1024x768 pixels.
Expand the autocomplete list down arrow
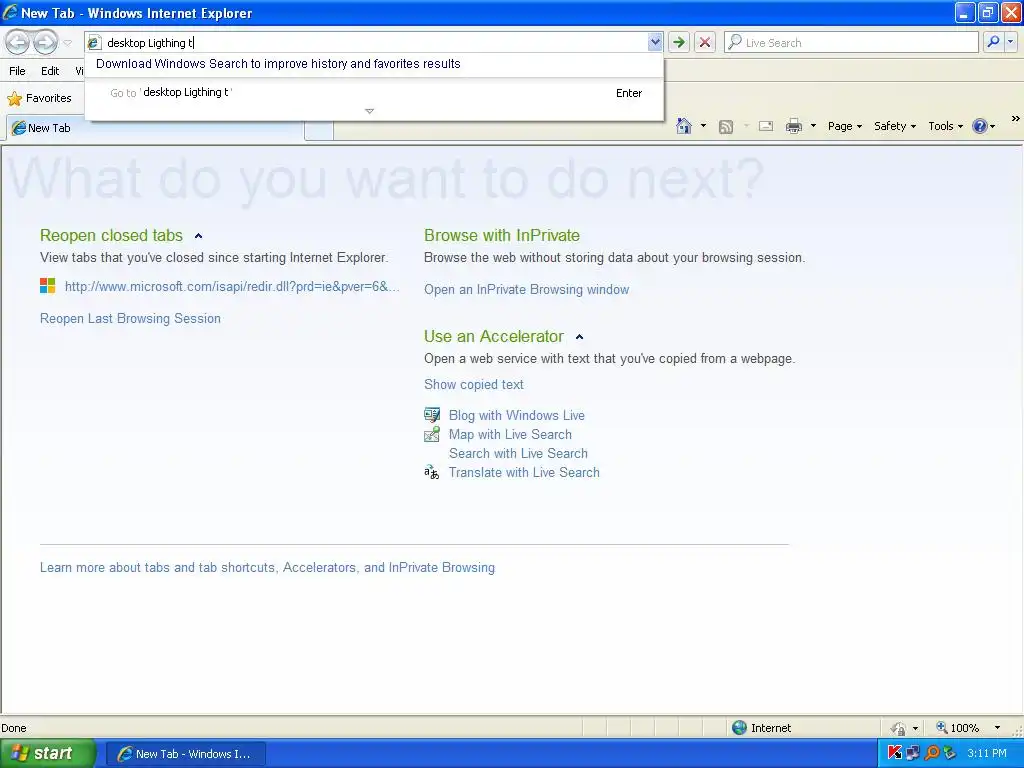[370, 111]
